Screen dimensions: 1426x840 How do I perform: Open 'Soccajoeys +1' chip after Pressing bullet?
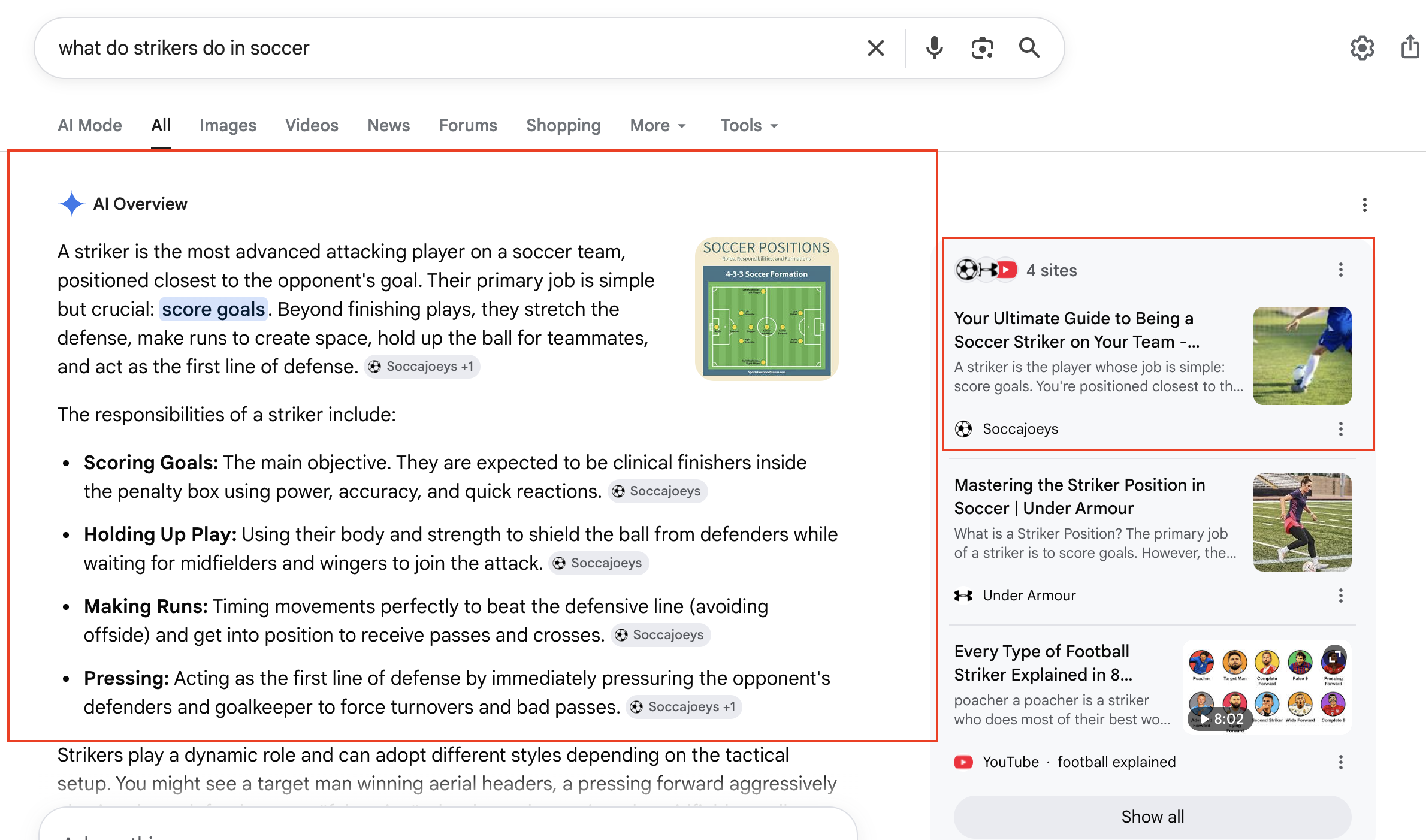click(x=684, y=707)
